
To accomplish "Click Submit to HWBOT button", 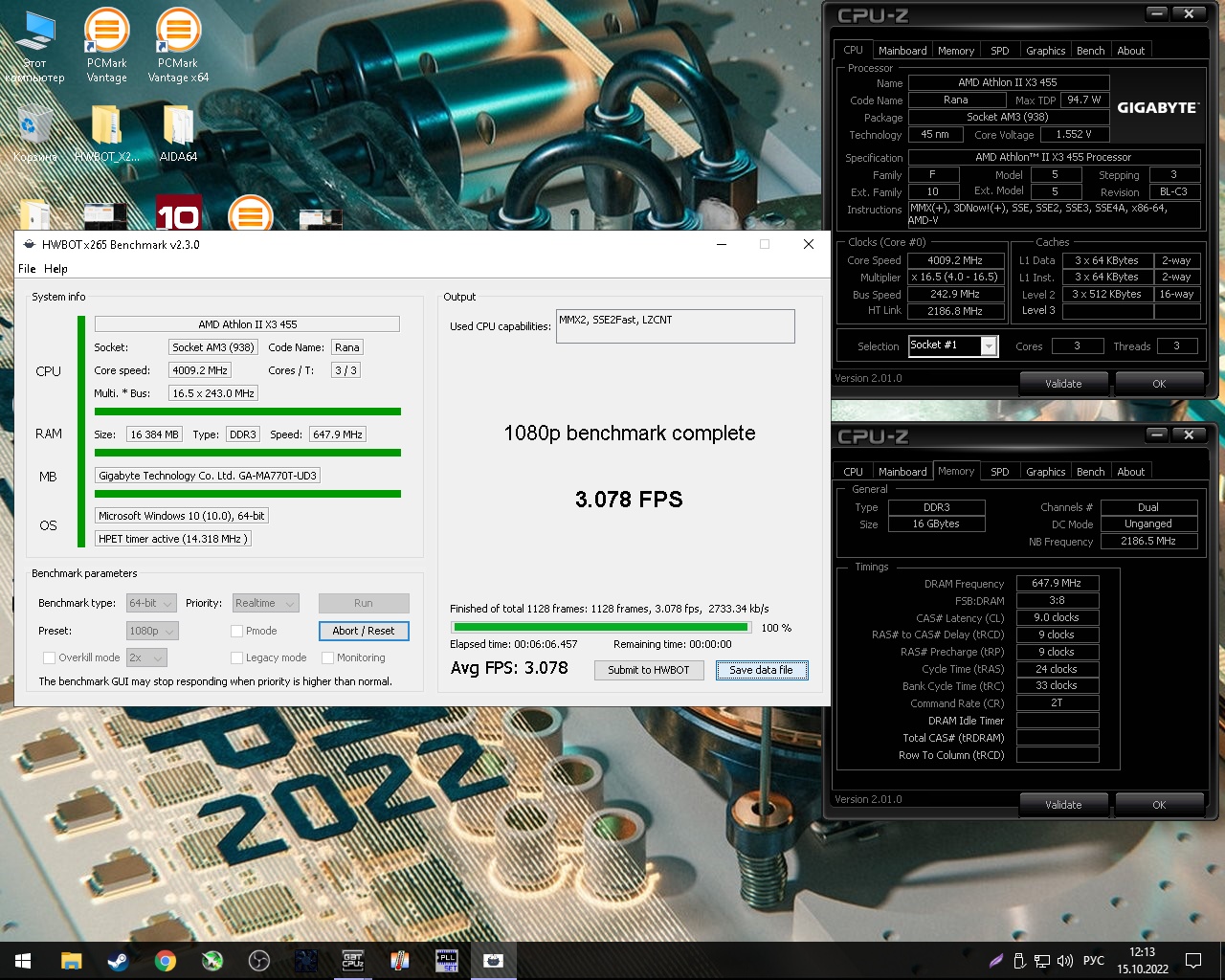I will 649,670.
